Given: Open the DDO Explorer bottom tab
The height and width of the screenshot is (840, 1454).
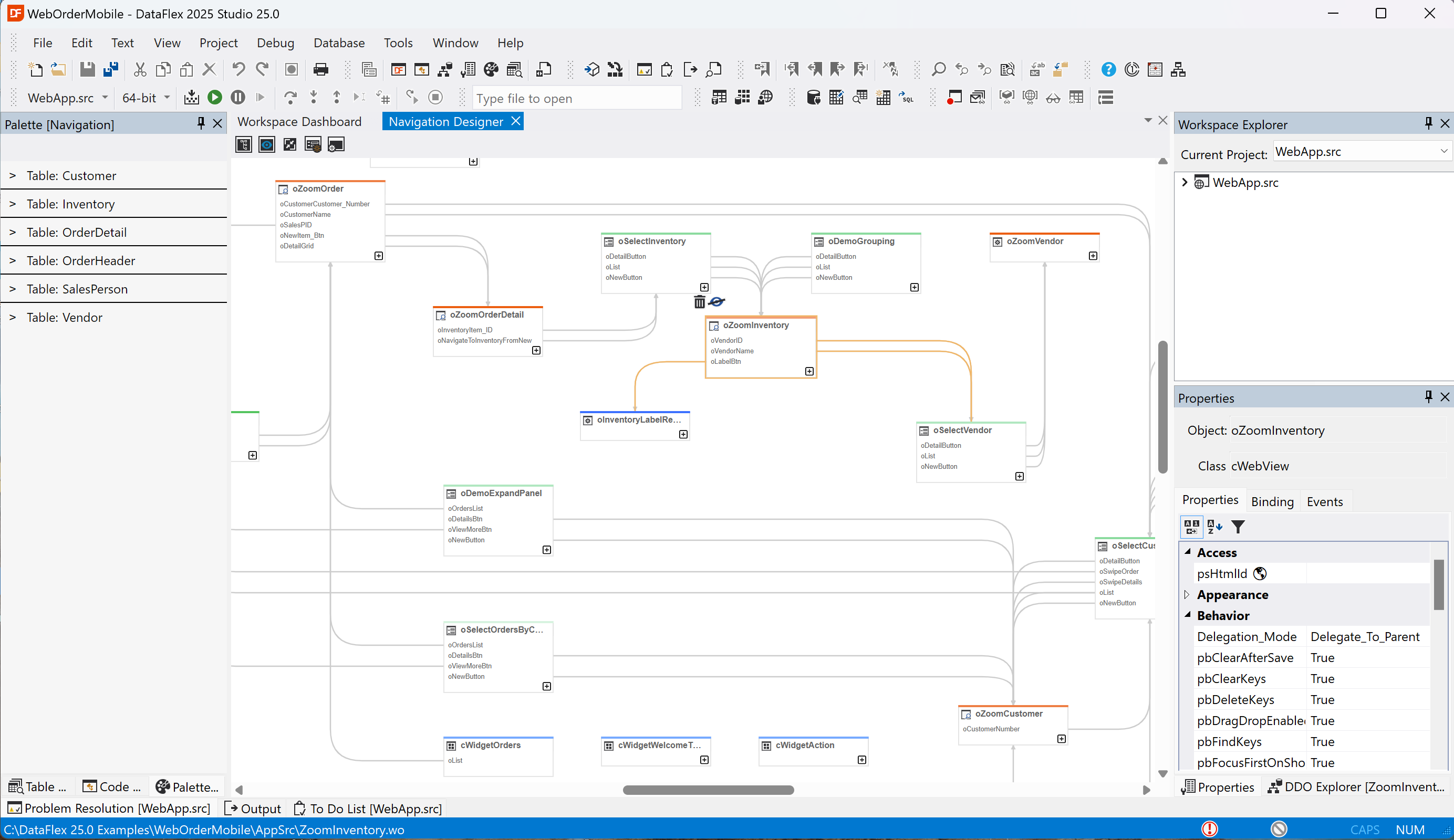Looking at the screenshot, I should coord(1356,786).
